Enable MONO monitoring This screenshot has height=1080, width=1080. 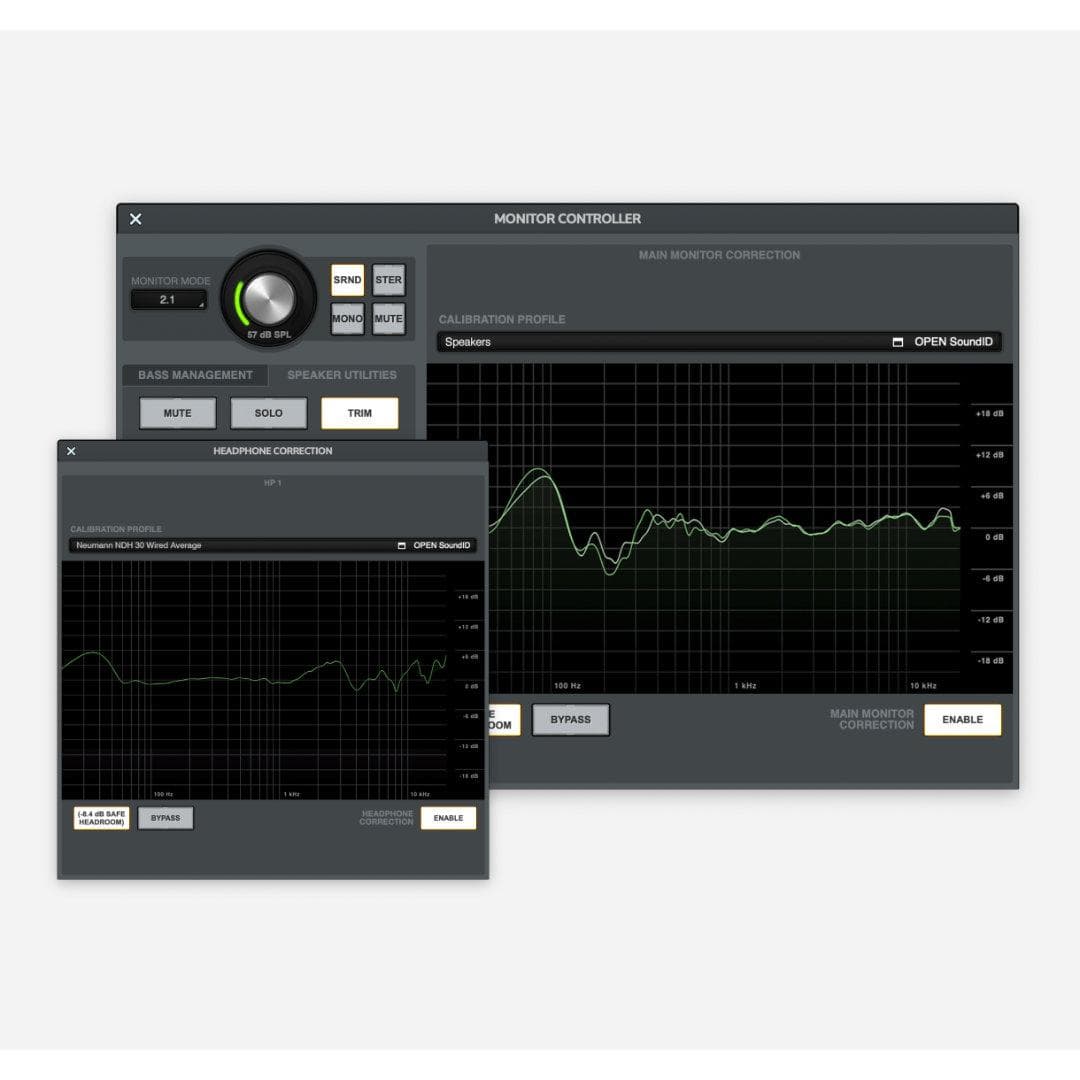pos(347,318)
